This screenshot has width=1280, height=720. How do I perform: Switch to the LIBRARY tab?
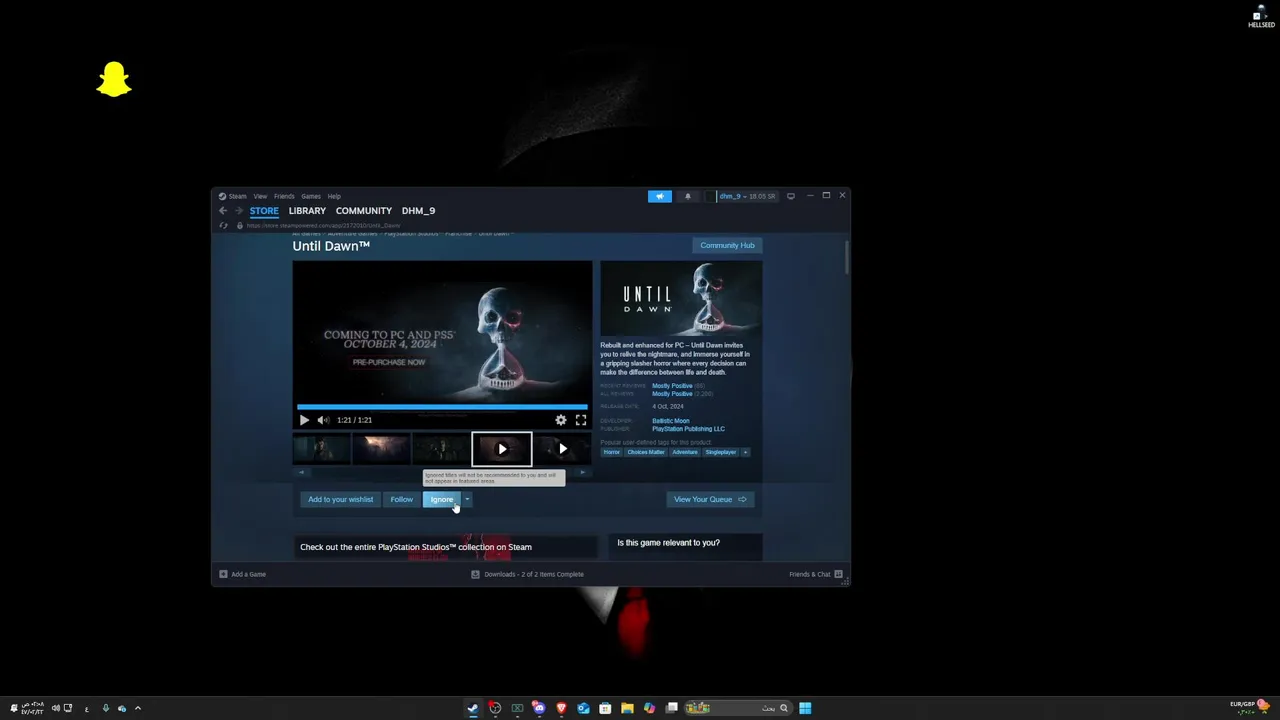(307, 211)
